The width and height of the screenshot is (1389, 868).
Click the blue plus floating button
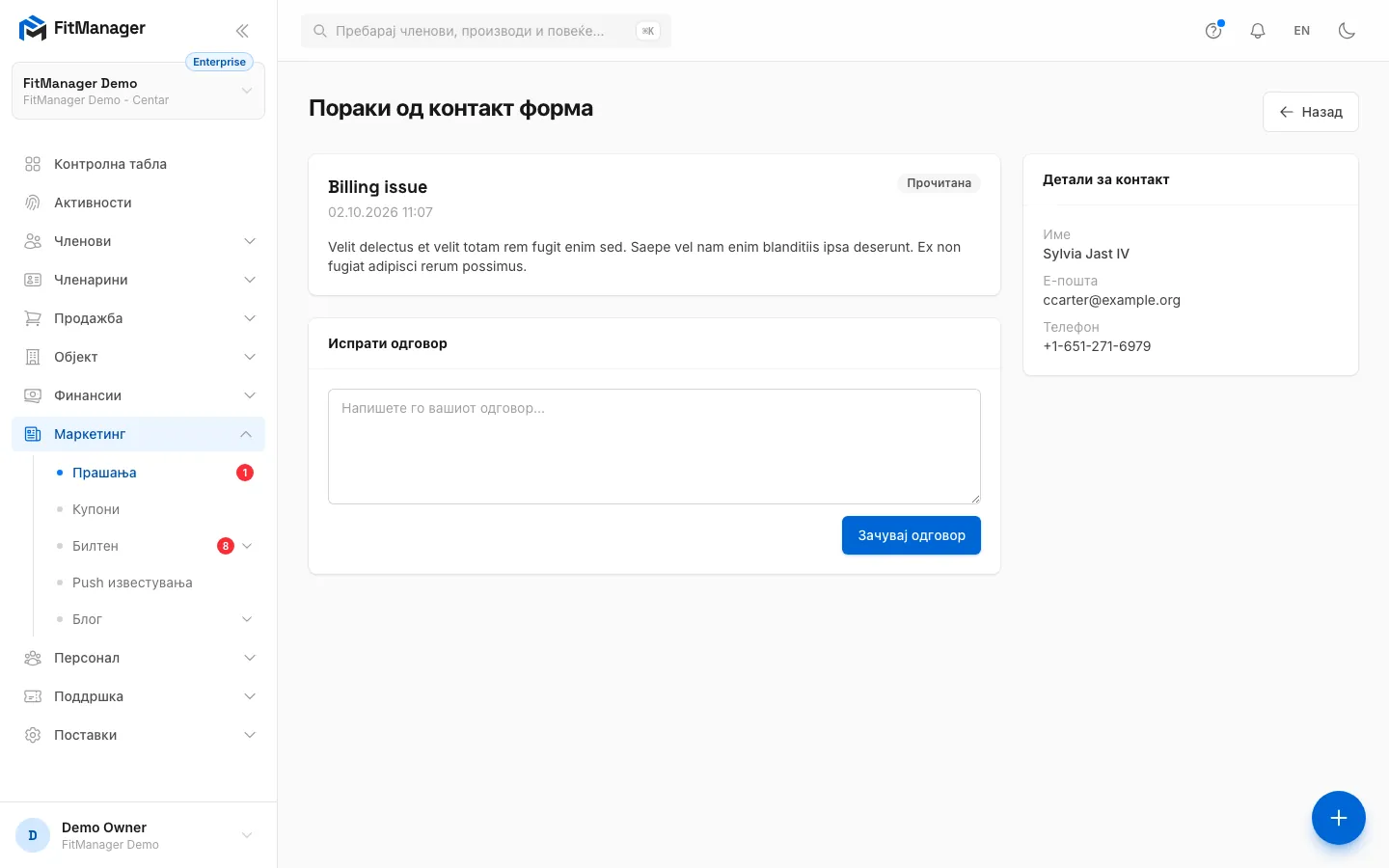[x=1339, y=818]
